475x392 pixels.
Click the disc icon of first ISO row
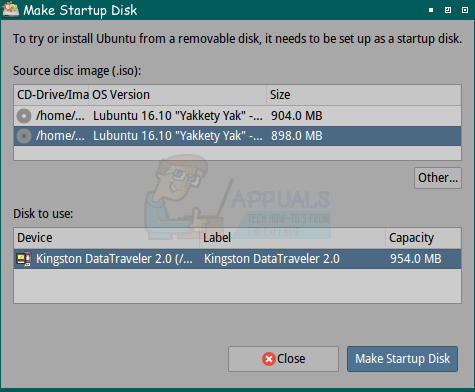tap(24, 116)
